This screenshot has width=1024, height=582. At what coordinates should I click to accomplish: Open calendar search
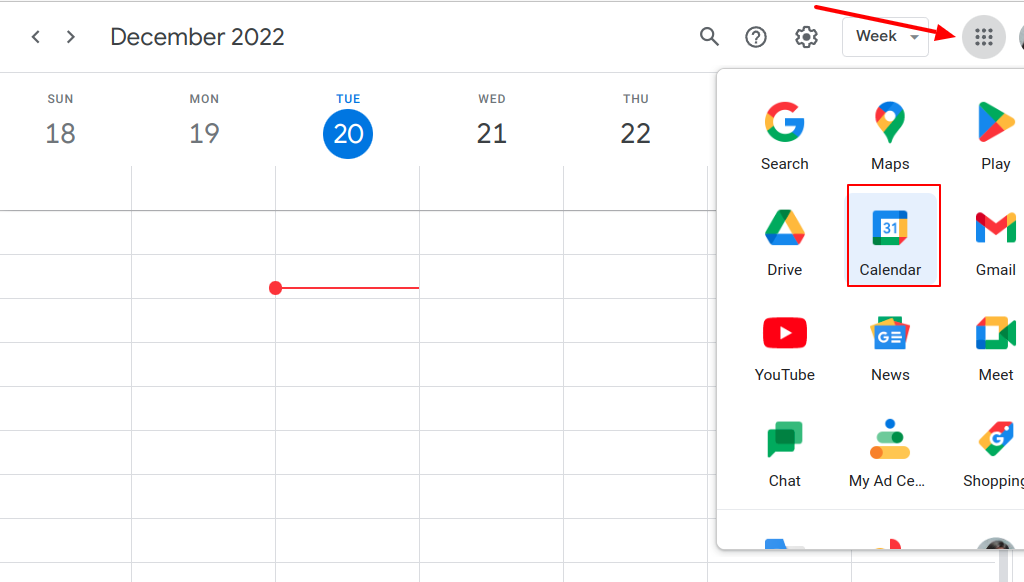pos(709,37)
